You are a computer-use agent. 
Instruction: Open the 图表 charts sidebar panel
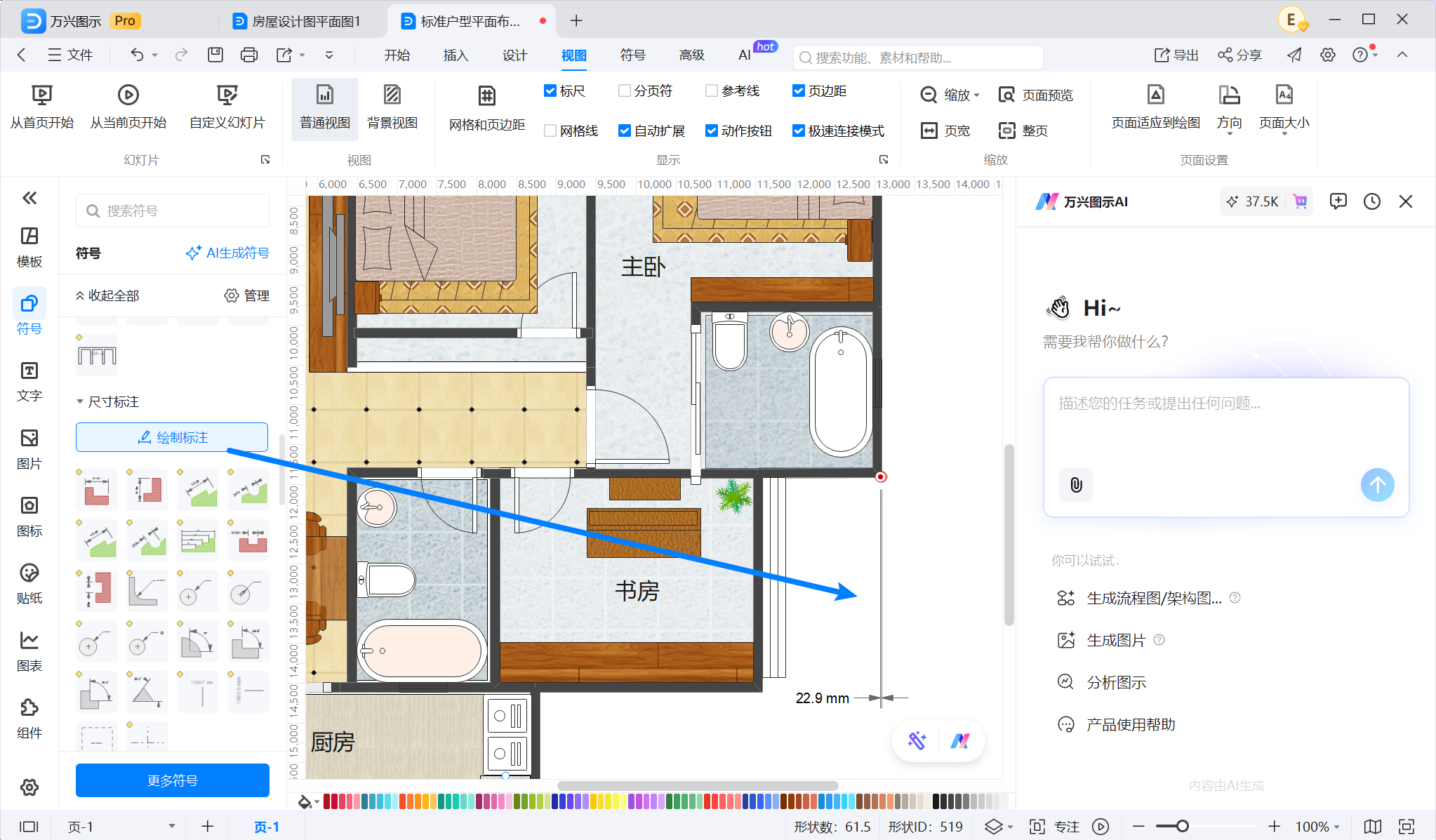click(29, 651)
